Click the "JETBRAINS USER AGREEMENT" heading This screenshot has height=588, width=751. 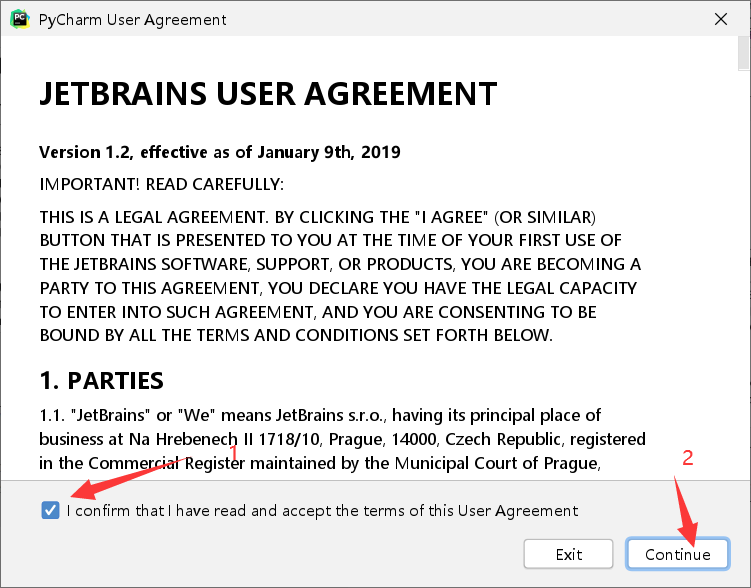tap(268, 93)
